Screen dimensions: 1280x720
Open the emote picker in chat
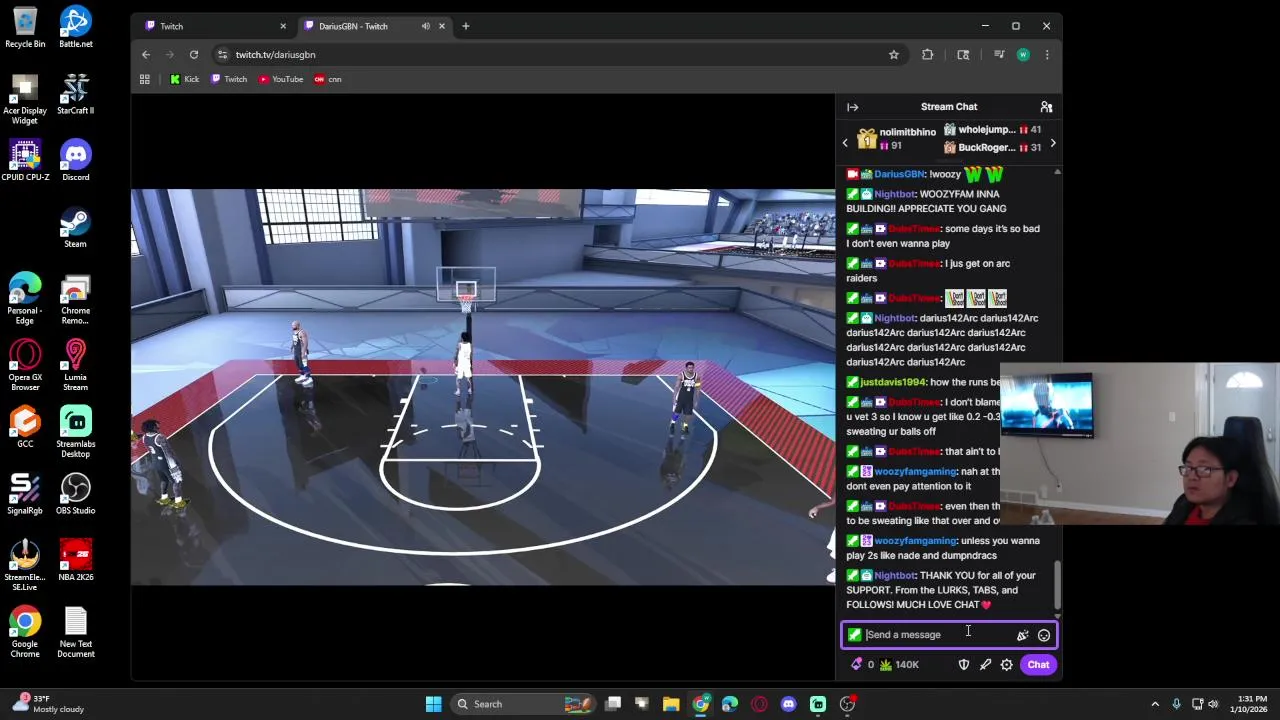1044,635
